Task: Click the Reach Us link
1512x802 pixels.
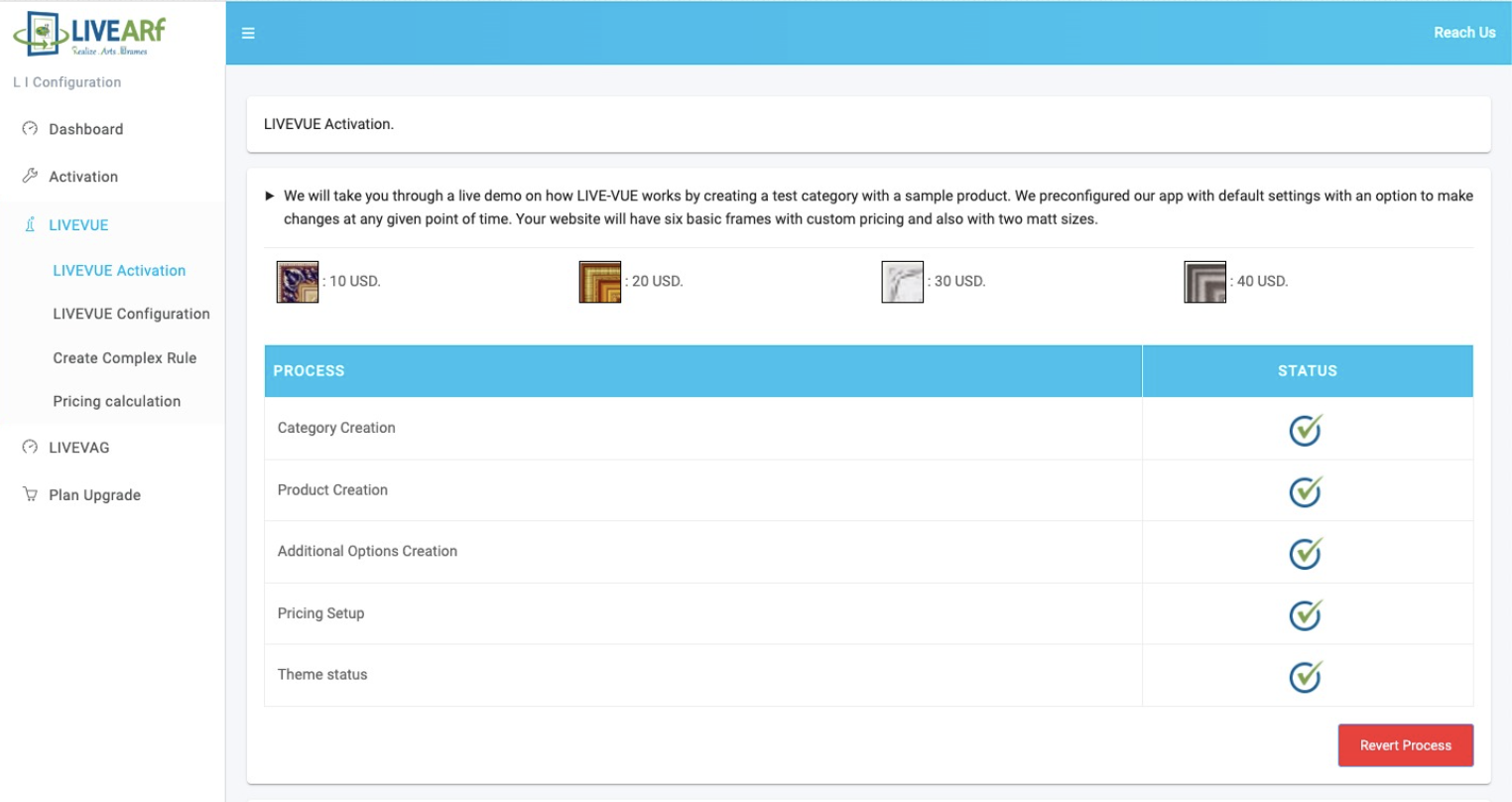Action: (x=1464, y=33)
